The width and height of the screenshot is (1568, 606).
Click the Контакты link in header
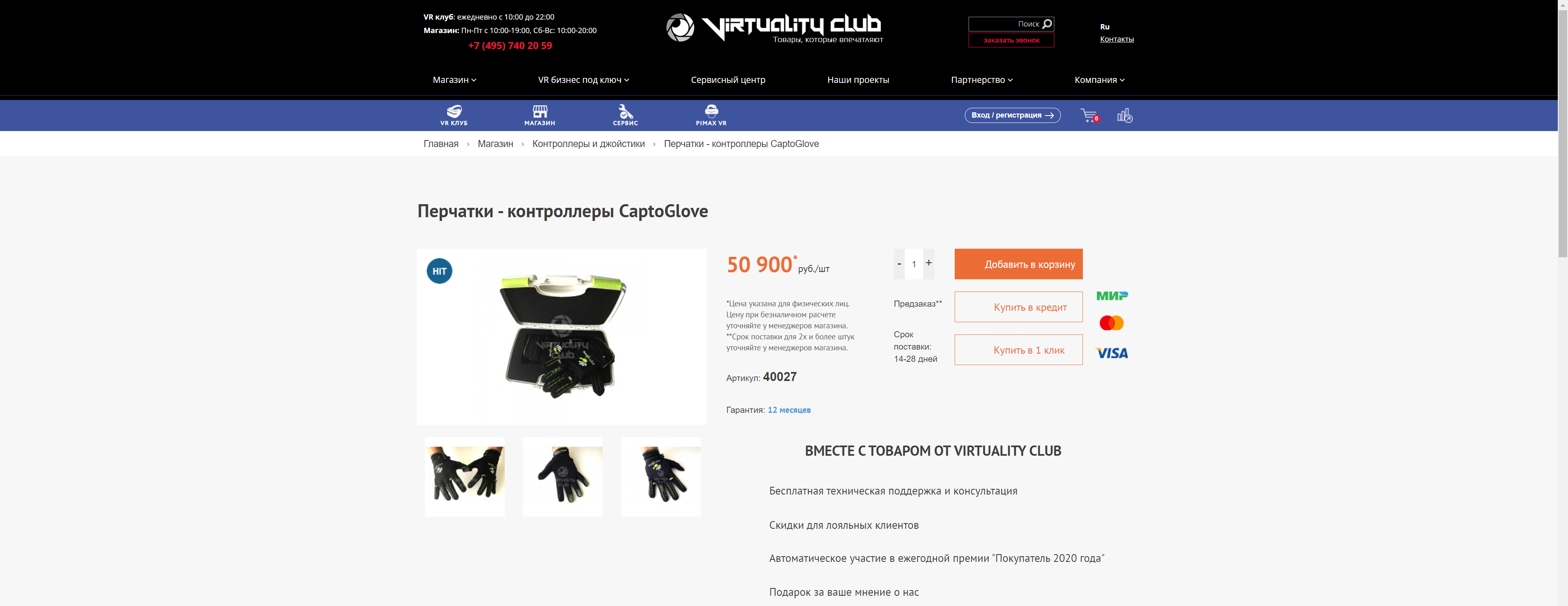point(1116,39)
